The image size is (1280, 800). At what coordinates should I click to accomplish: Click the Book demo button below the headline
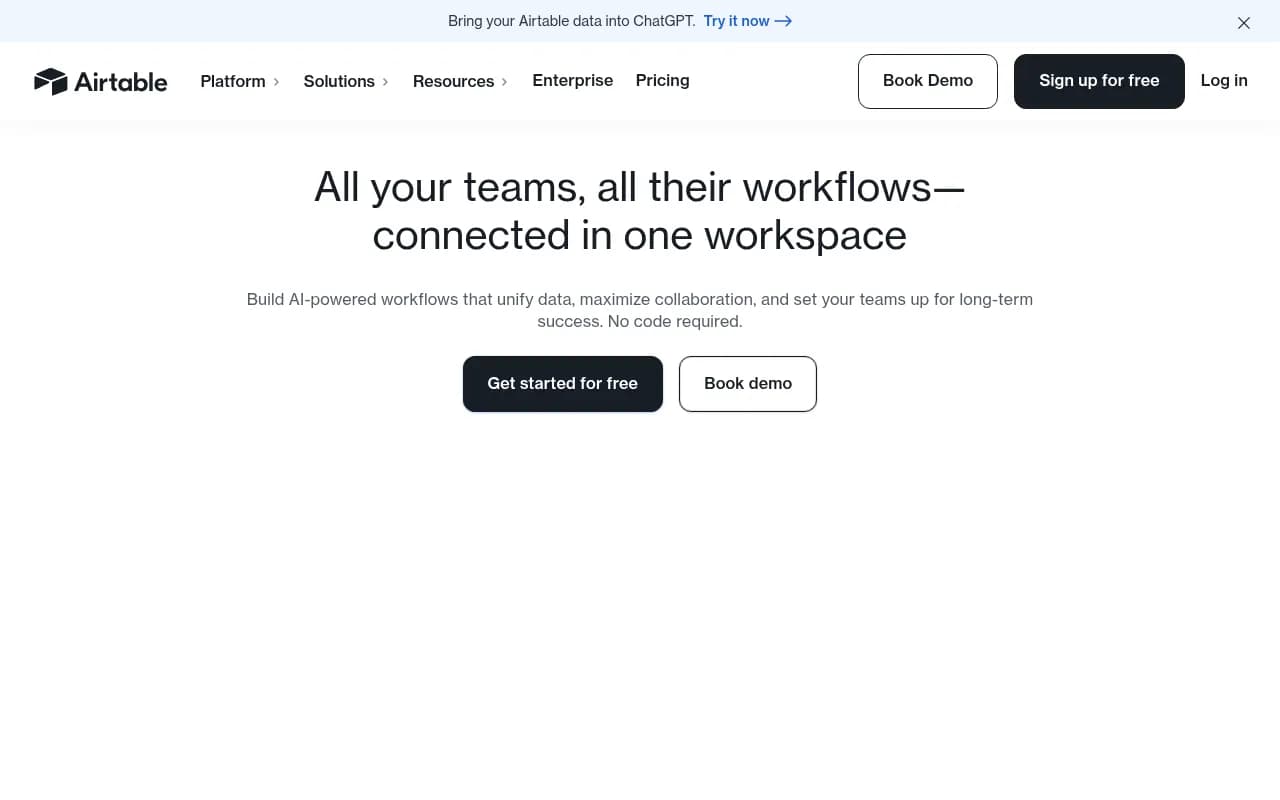747,383
